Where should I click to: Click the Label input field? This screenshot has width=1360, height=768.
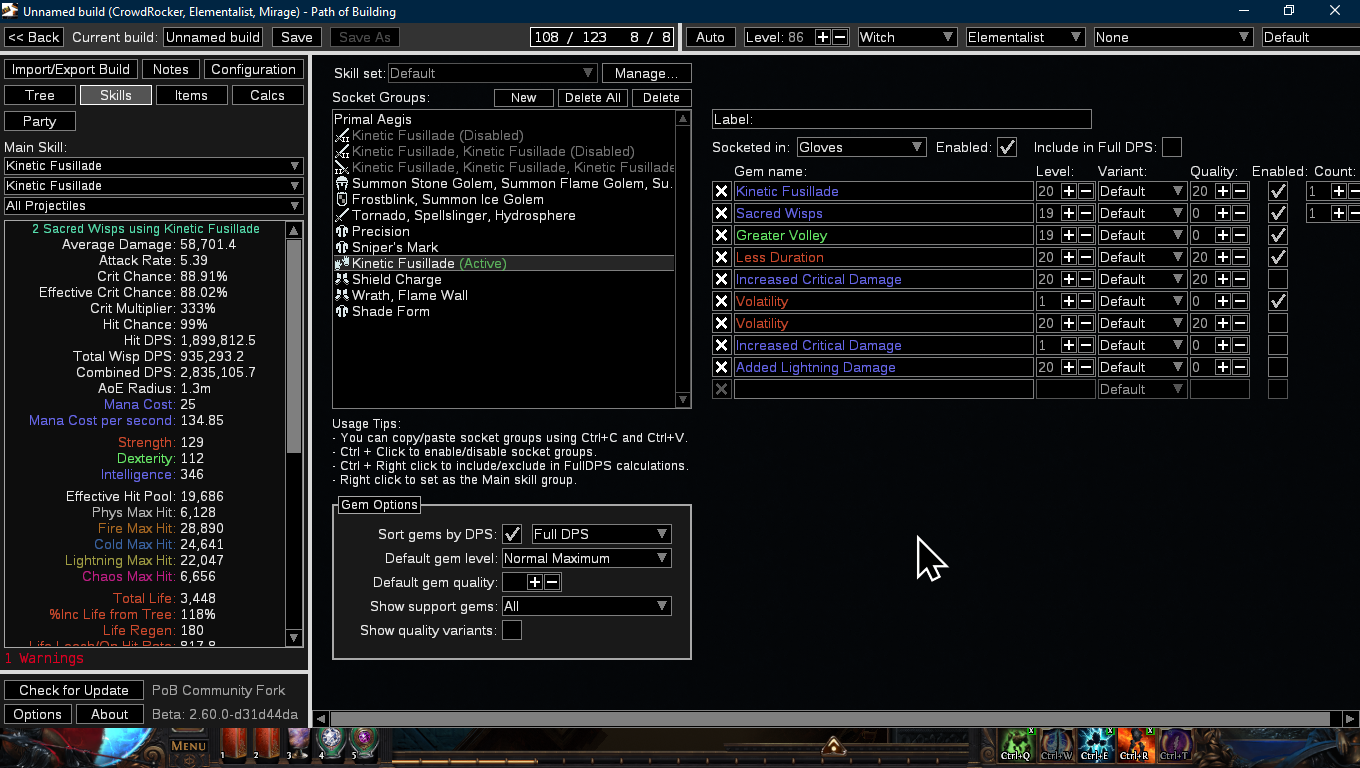(902, 119)
